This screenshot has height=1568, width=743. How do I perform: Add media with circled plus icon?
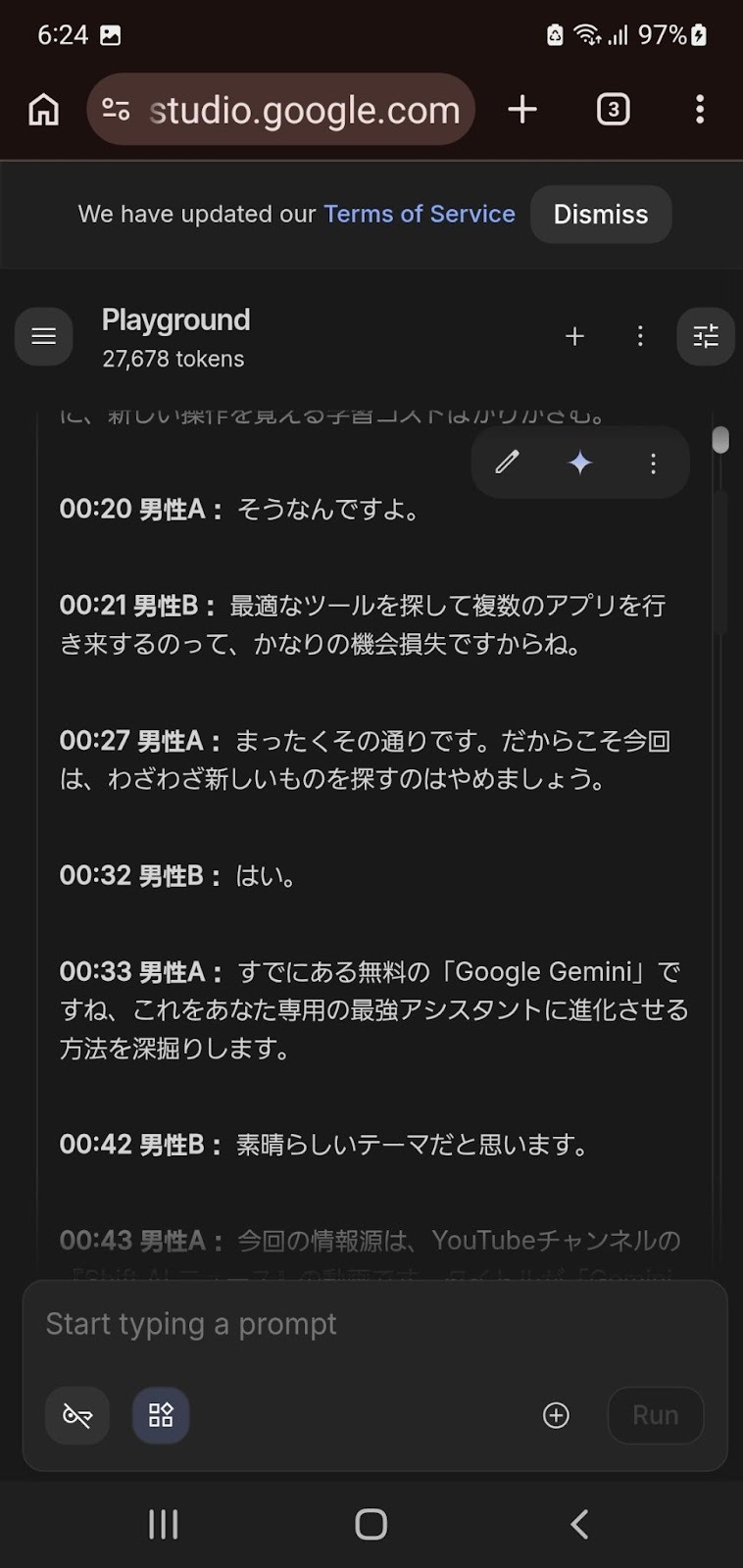click(556, 1415)
